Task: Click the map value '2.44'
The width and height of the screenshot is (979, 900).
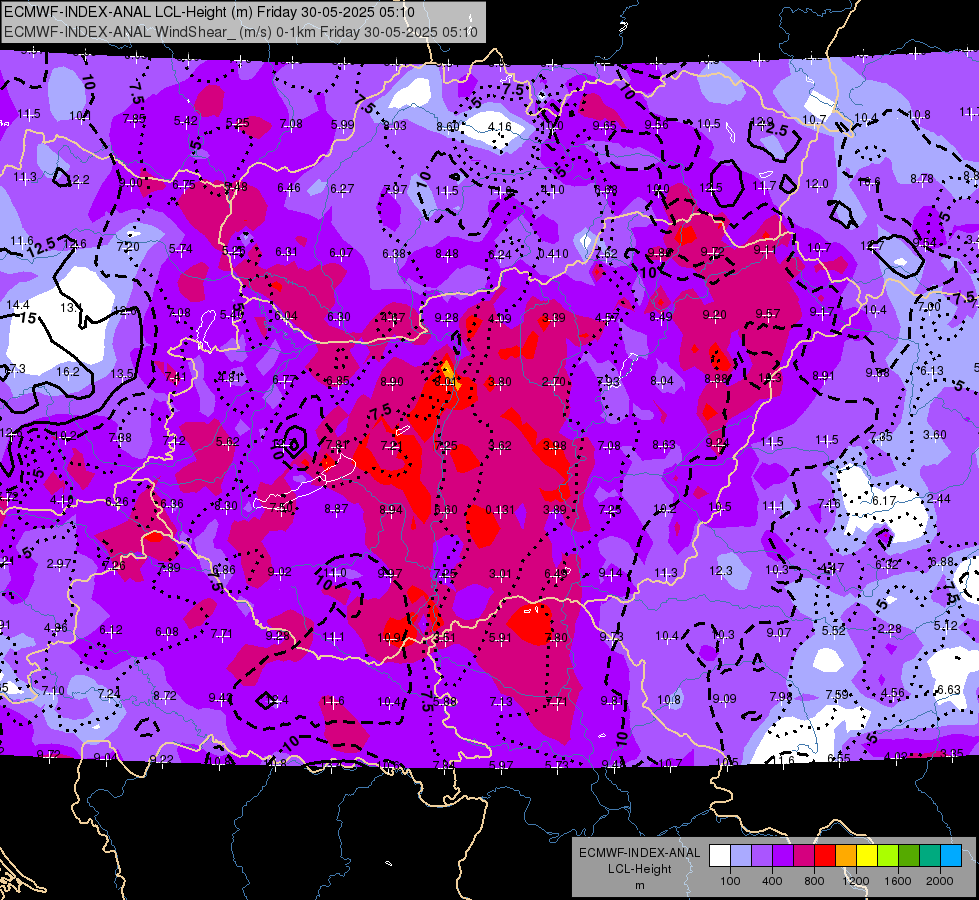Action: [x=938, y=499]
